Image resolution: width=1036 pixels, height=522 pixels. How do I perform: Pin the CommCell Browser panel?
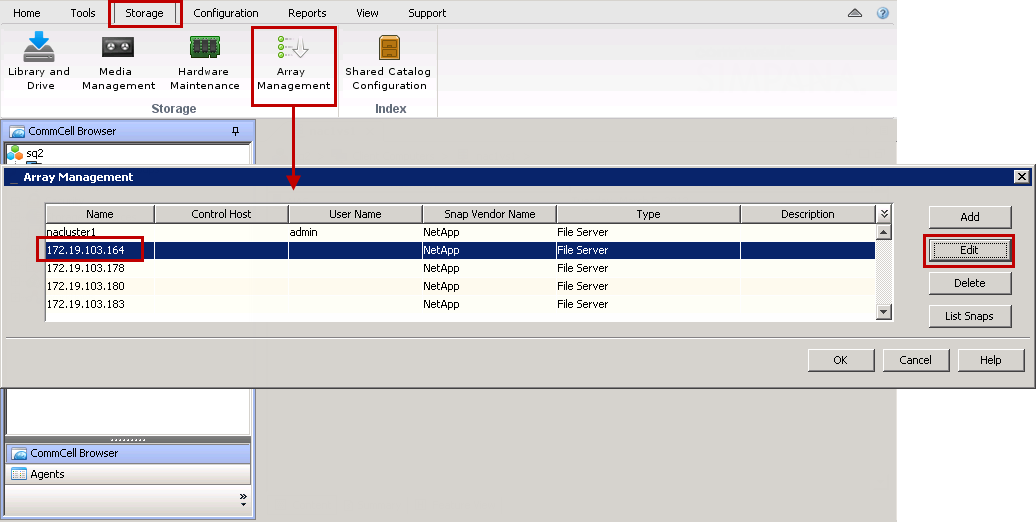point(236,131)
